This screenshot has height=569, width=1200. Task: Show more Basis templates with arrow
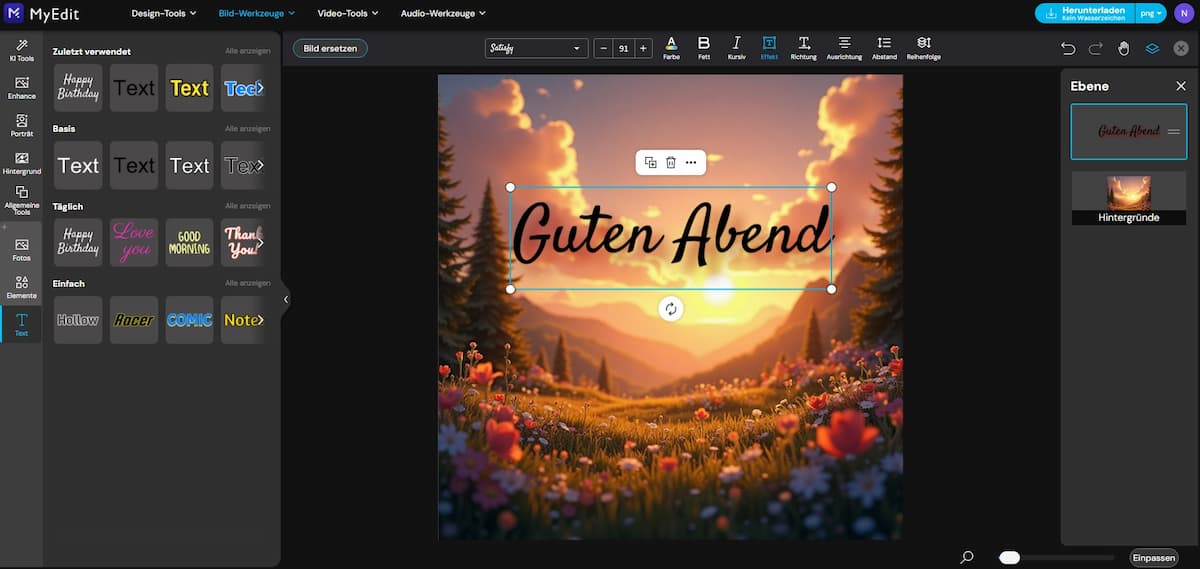point(260,165)
